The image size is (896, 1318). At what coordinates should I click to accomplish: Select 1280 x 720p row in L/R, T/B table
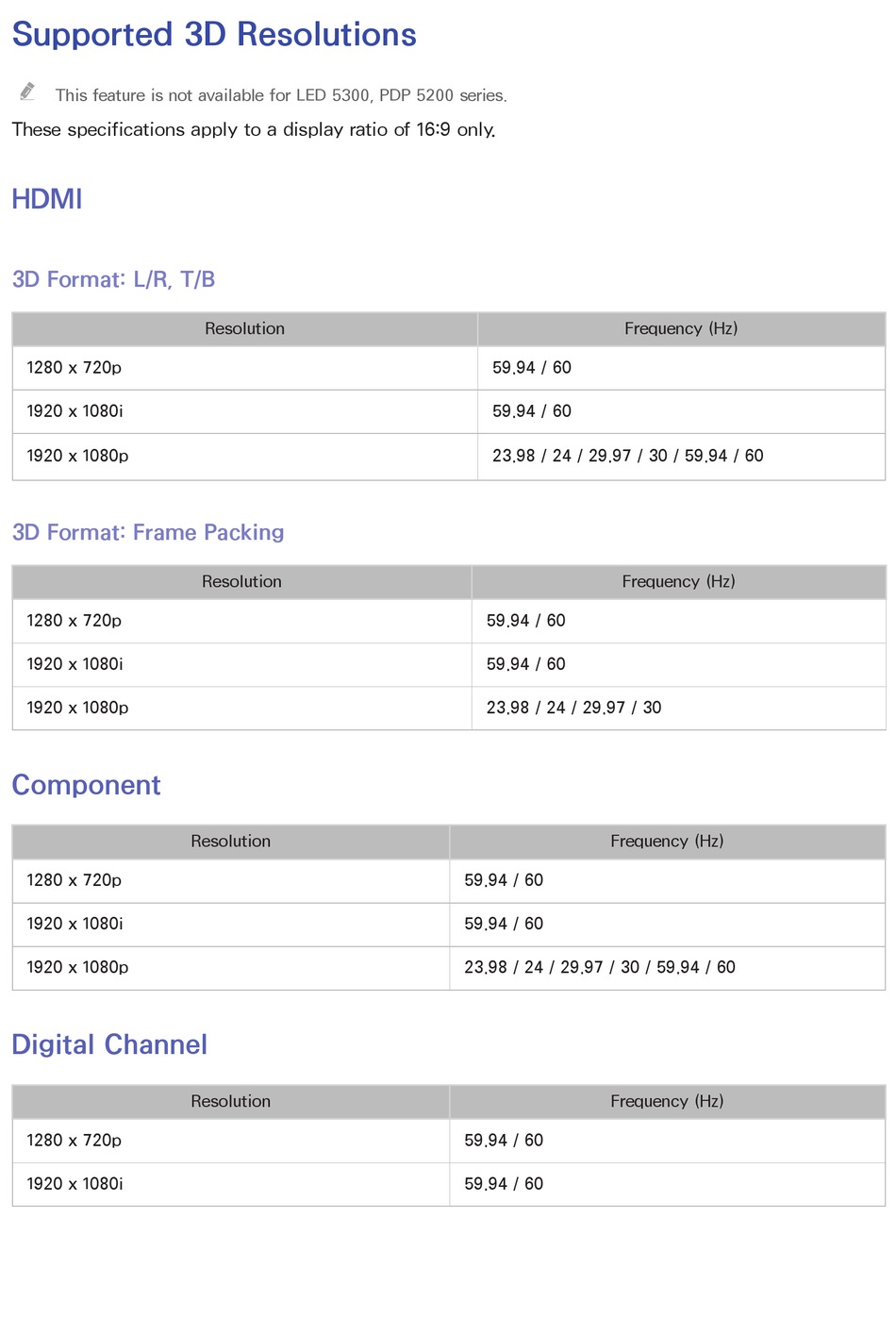click(449, 368)
